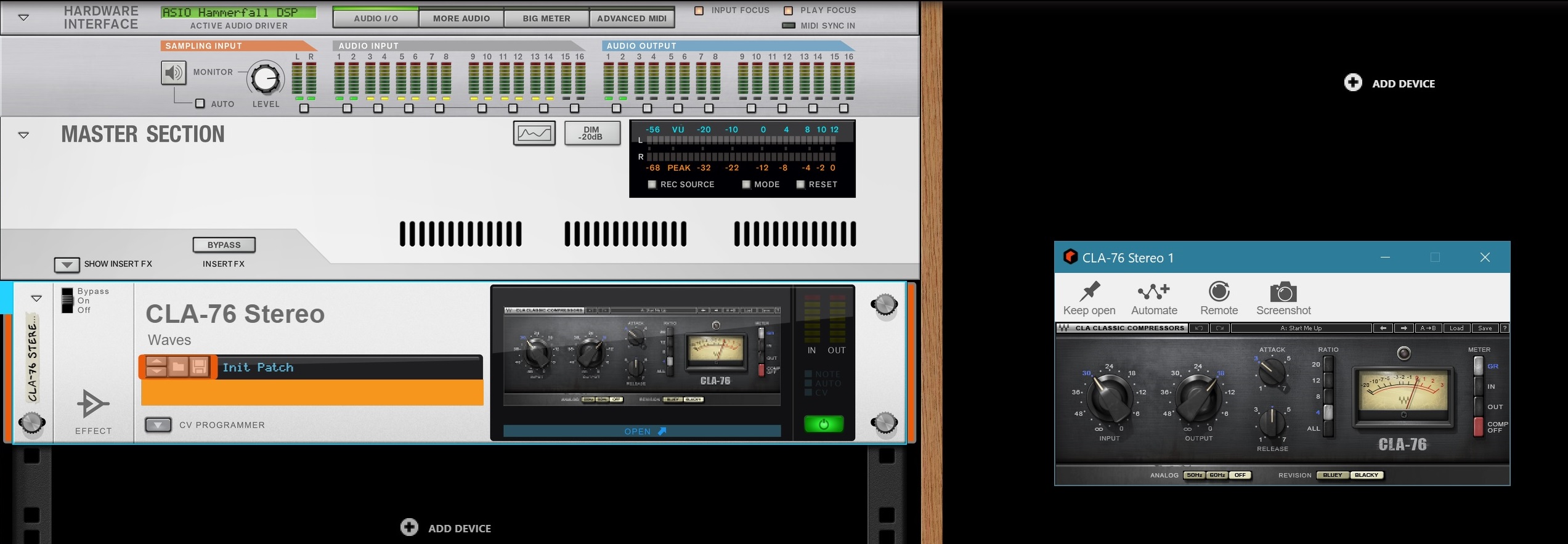
Task: Select next patch with the down arrow
Action: (156, 371)
